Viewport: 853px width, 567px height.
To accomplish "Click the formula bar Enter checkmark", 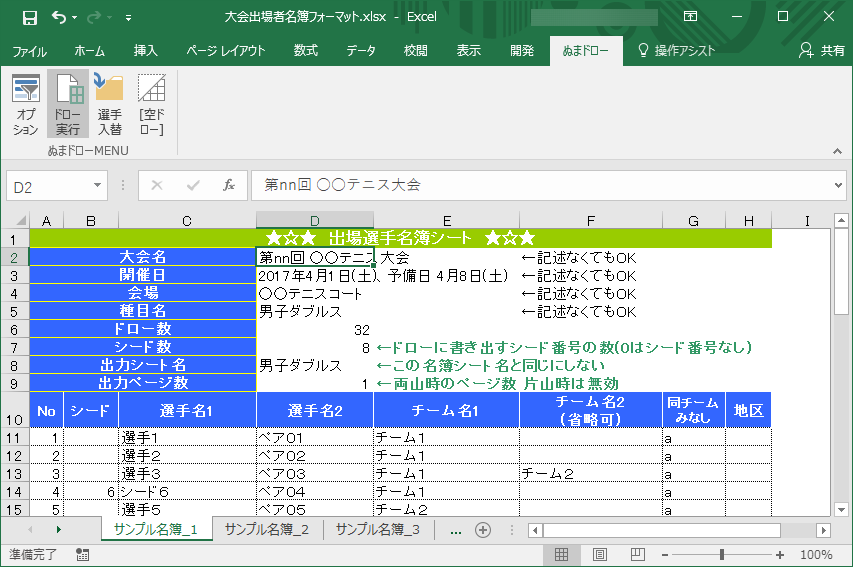I will 193,186.
